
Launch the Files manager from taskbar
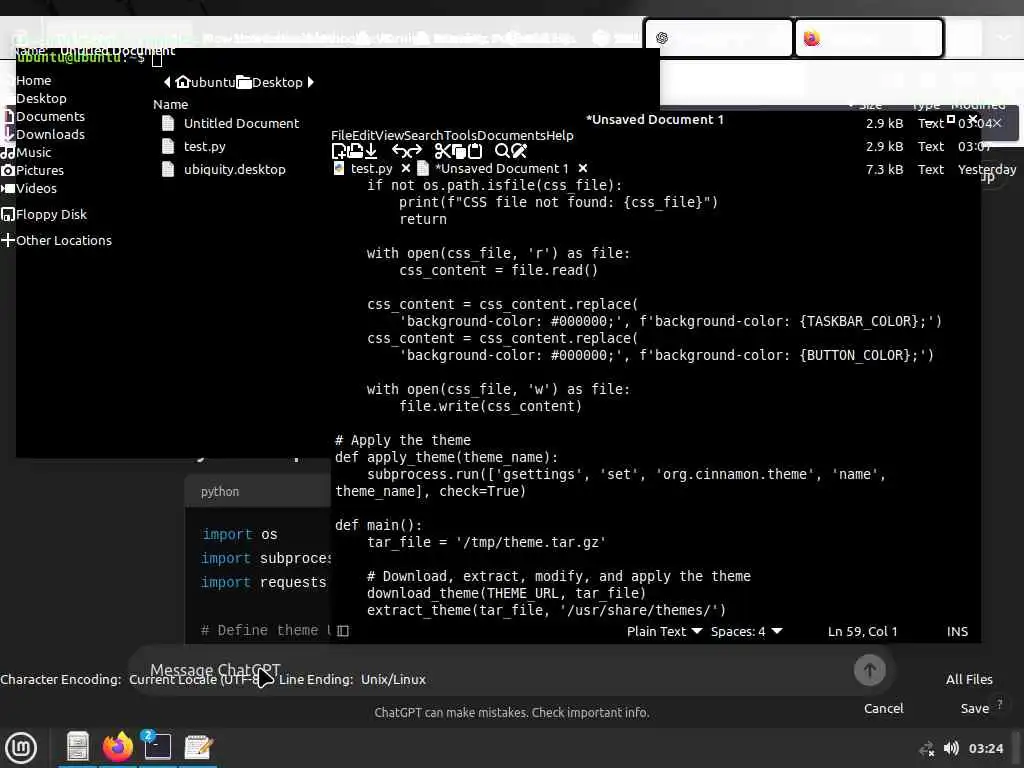coord(78,746)
